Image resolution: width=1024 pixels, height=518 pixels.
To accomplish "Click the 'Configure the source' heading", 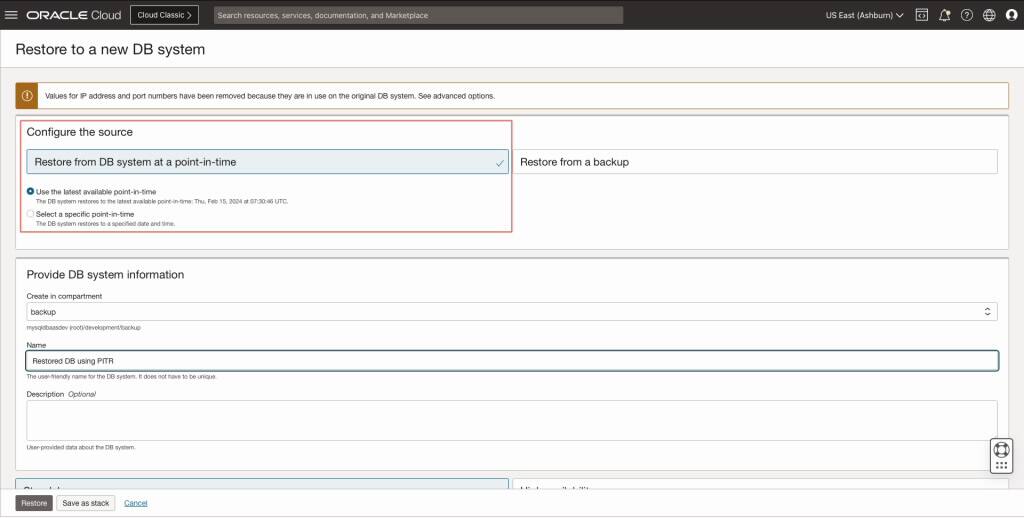I will tap(80, 132).
